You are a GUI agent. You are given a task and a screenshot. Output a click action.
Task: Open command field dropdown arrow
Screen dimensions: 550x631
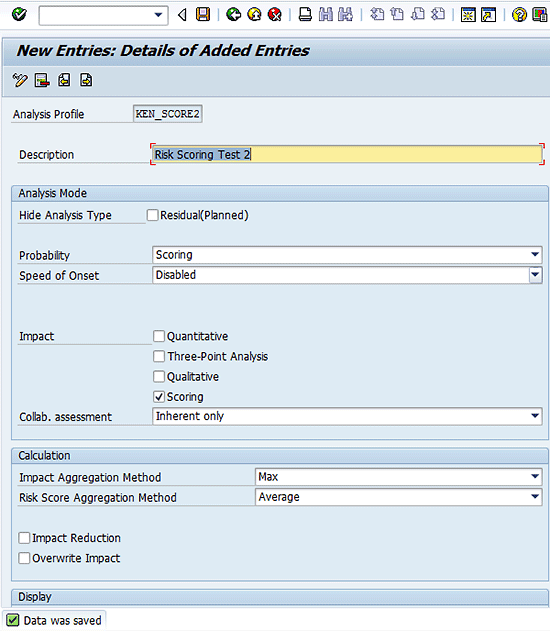click(x=159, y=15)
